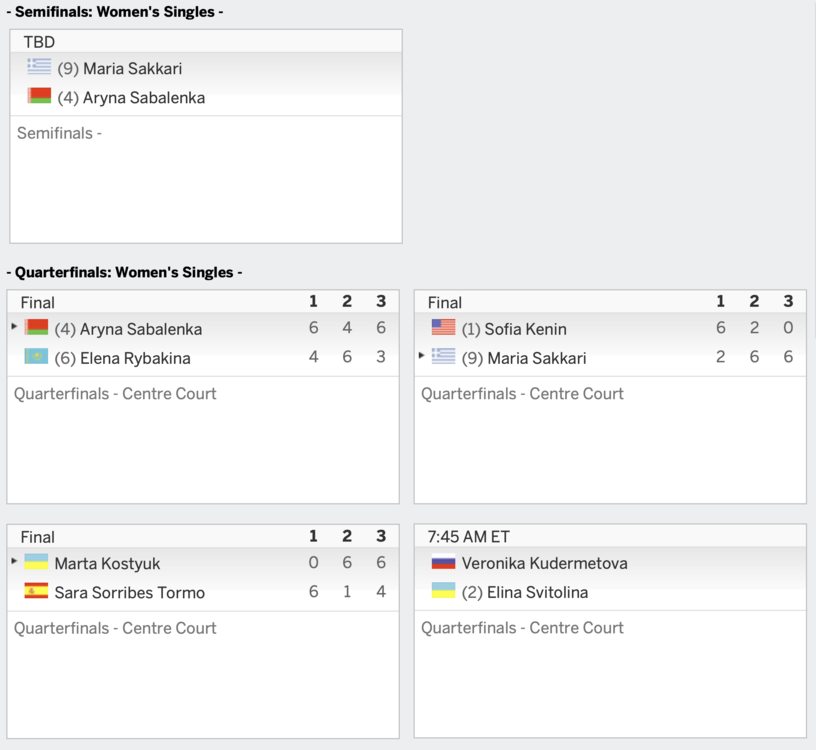
Task: Click the Spanish flag next to Sara Sorribes Tormo
Action: click(36, 591)
